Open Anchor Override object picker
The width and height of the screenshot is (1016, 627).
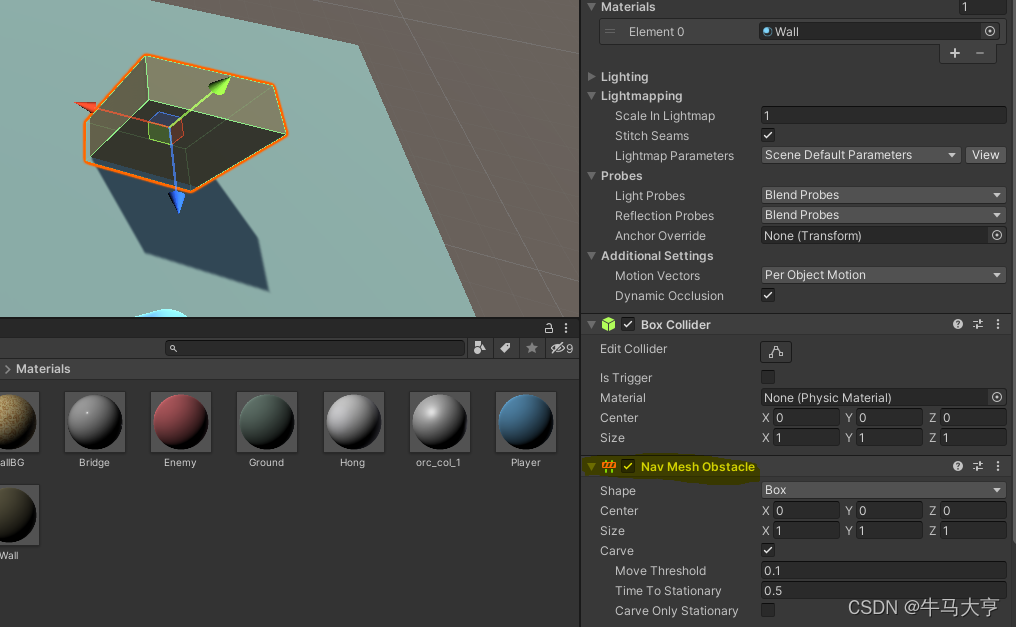point(997,235)
